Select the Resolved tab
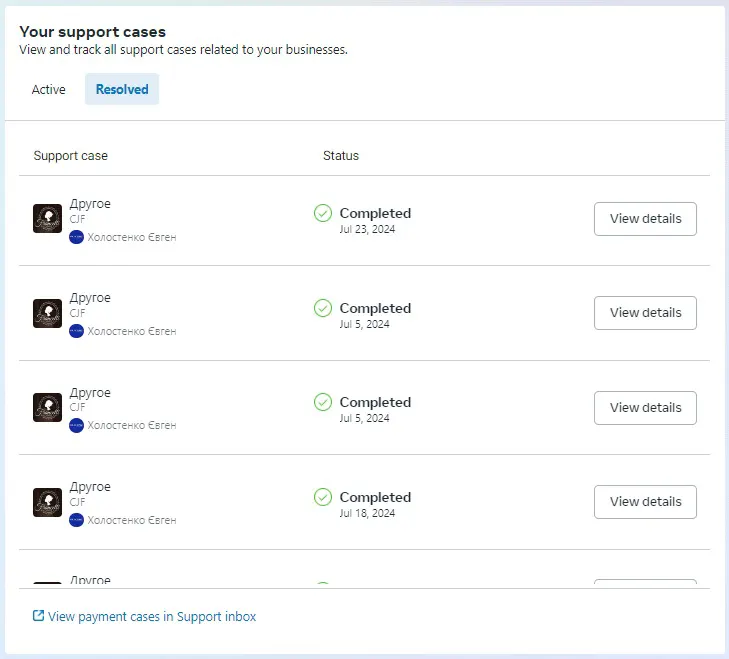Viewport: 729px width, 659px height. [122, 89]
